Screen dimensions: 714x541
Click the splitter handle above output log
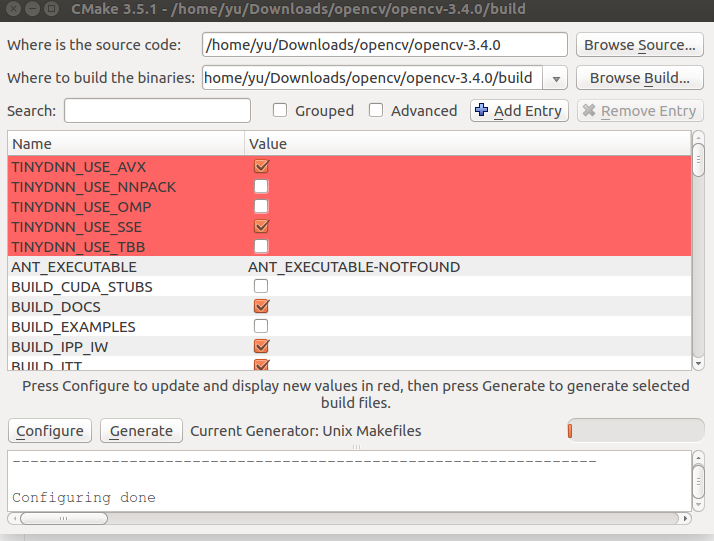coord(356,447)
